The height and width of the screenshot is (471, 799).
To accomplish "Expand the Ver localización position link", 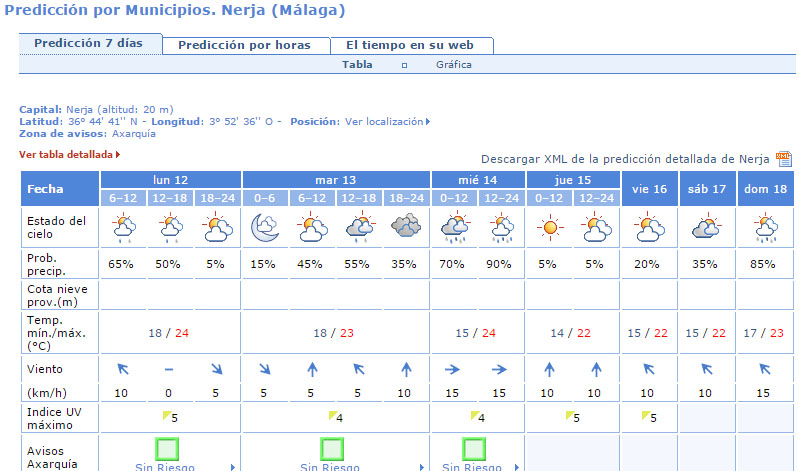I will pos(387,121).
